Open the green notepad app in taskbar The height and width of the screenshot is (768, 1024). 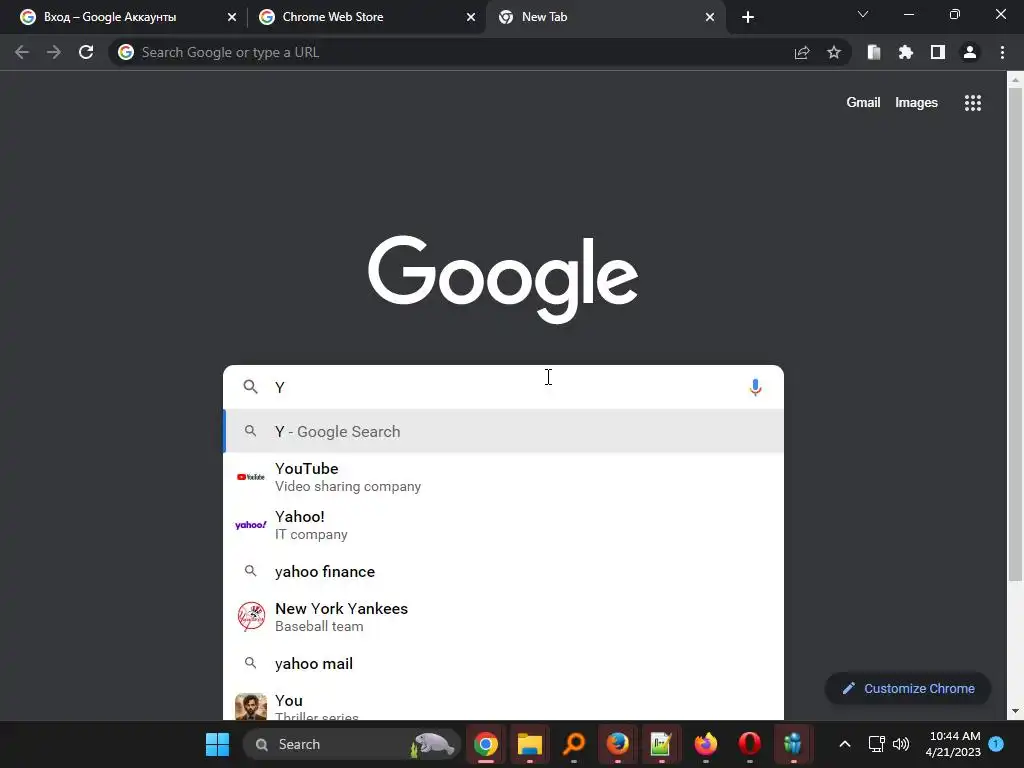(661, 744)
